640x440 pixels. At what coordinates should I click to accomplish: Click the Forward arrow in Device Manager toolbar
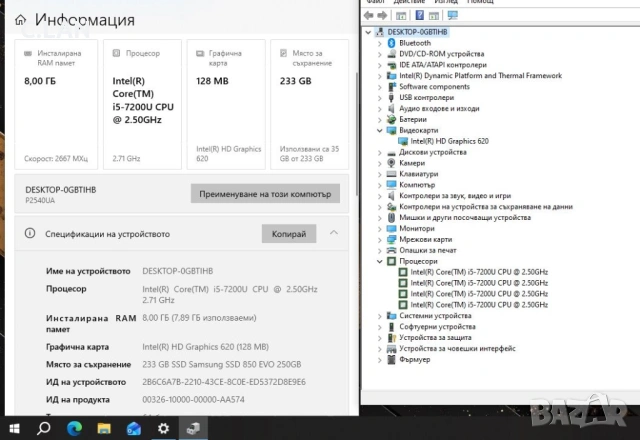382,16
